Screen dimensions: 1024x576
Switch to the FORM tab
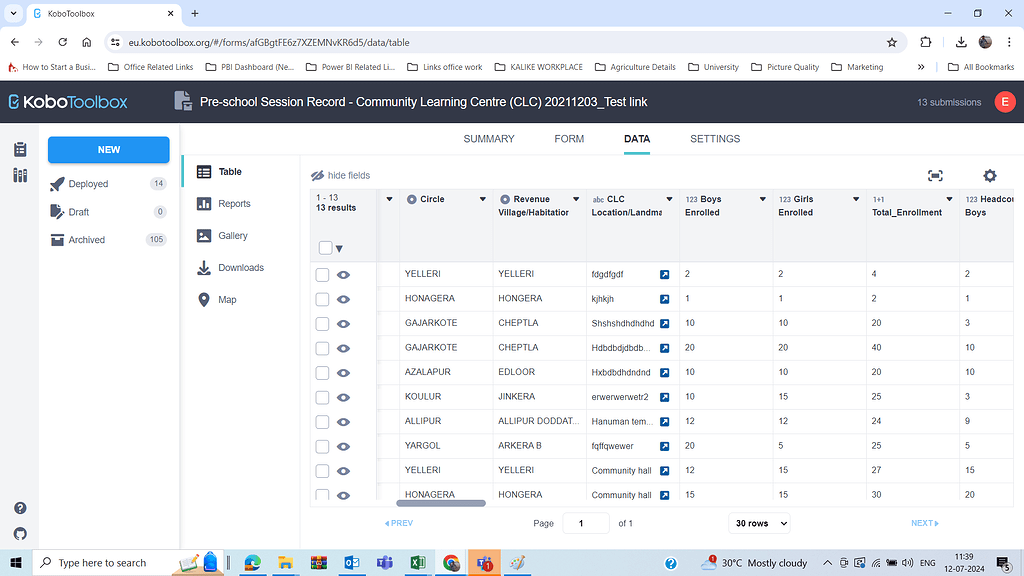568,139
